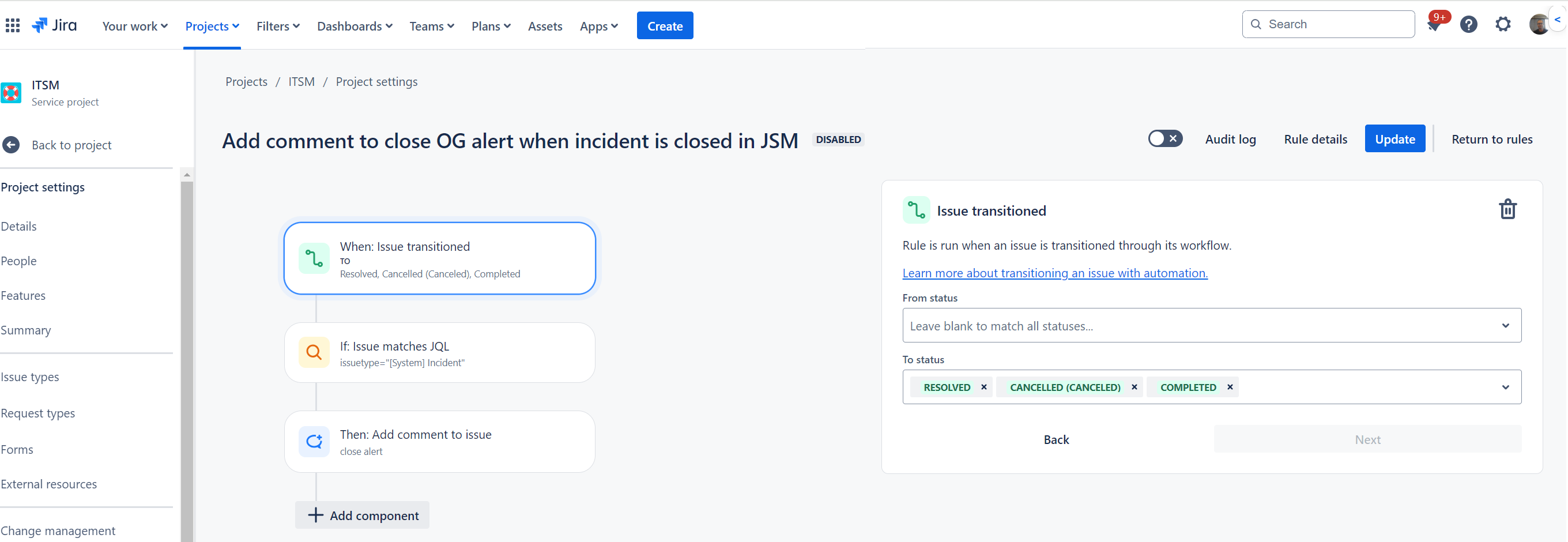The width and height of the screenshot is (1568, 542).
Task: Click the ITSM project lifebuoy icon
Action: (11, 93)
